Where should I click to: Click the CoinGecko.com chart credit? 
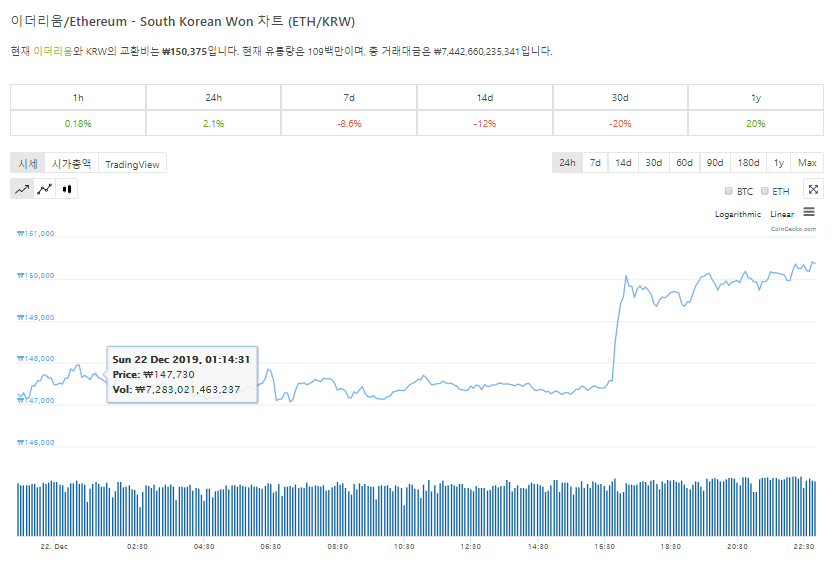pos(793,229)
